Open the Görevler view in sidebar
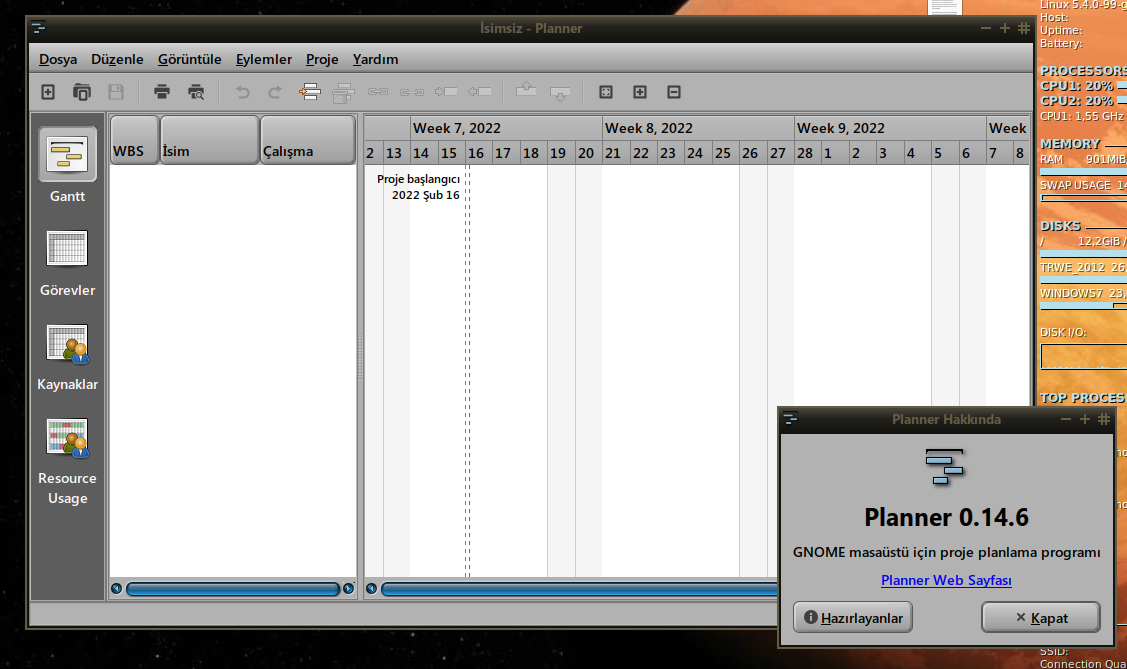 (x=68, y=263)
